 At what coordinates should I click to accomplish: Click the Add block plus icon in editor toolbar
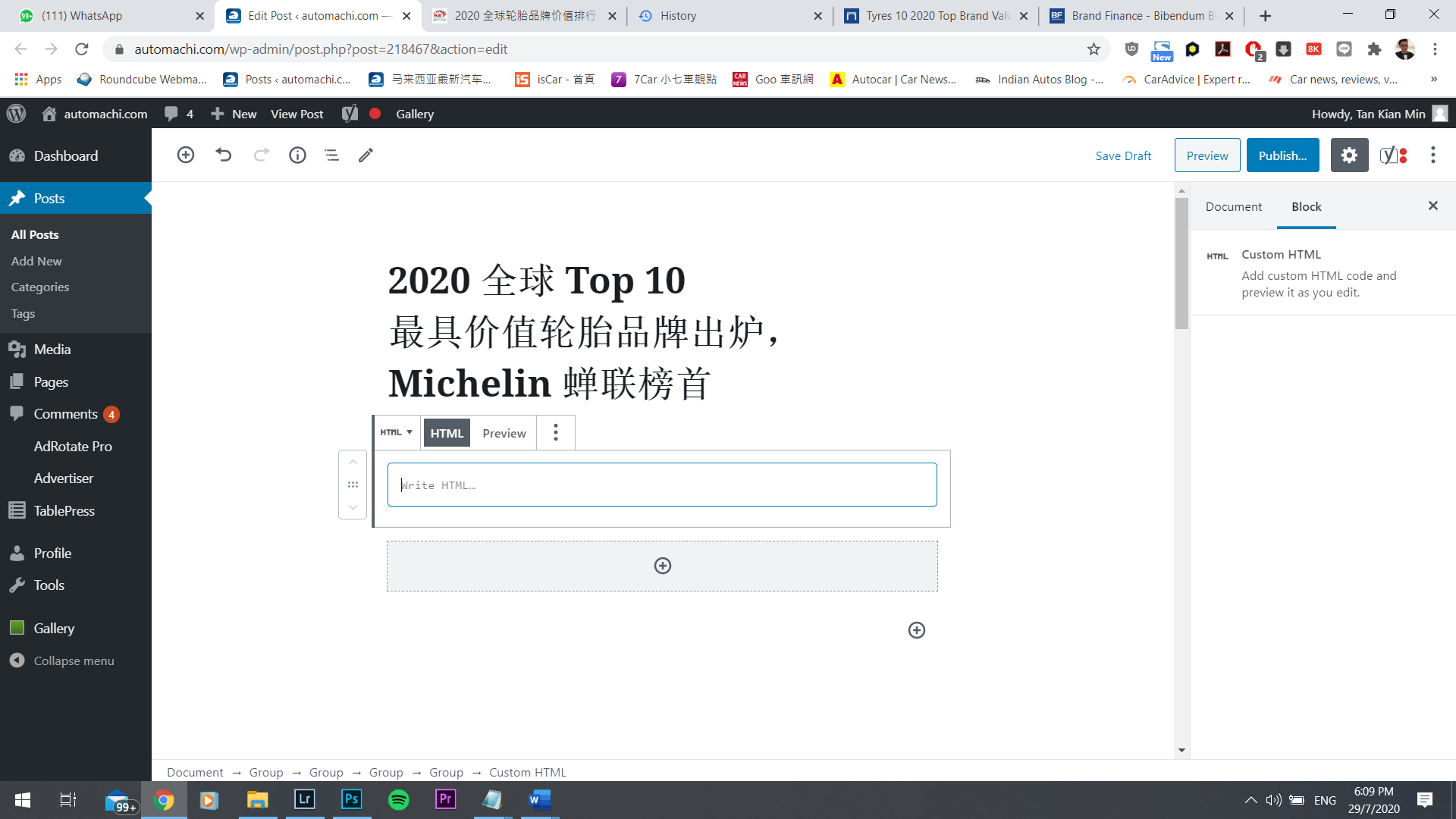(x=186, y=155)
